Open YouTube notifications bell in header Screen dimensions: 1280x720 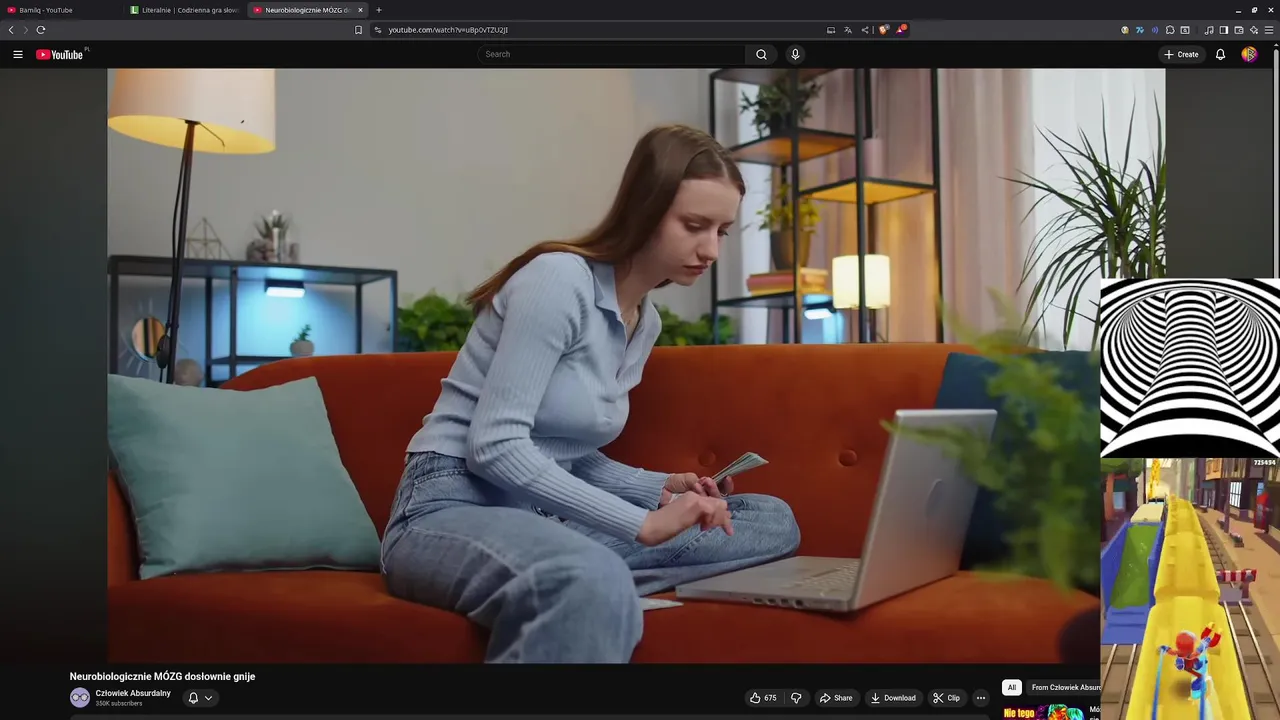coord(1220,54)
